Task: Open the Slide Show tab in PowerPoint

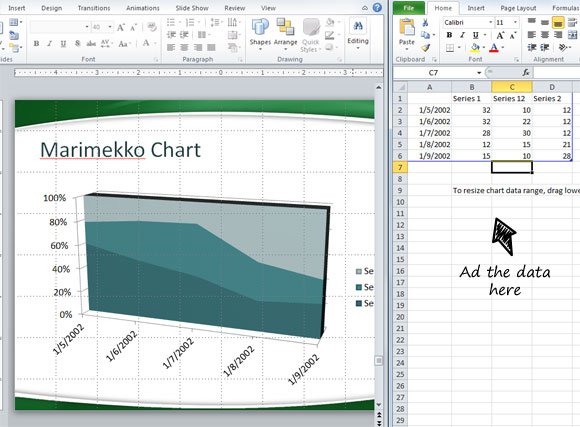Action: coord(192,8)
